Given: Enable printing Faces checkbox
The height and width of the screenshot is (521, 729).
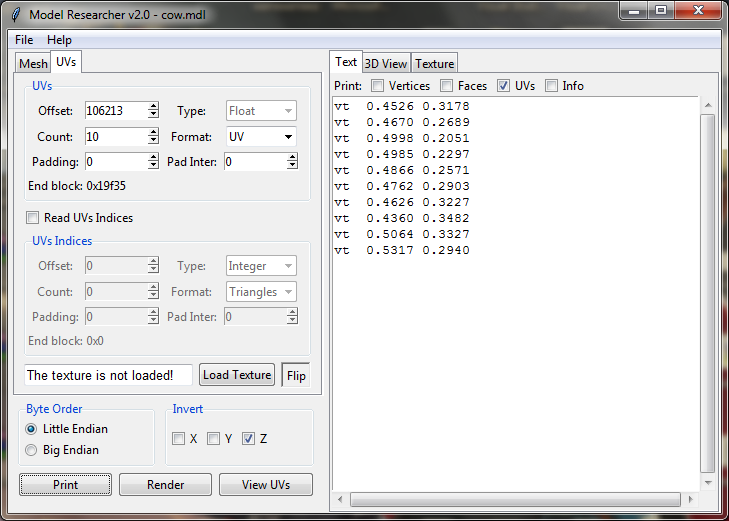Looking at the screenshot, I should click(x=446, y=86).
